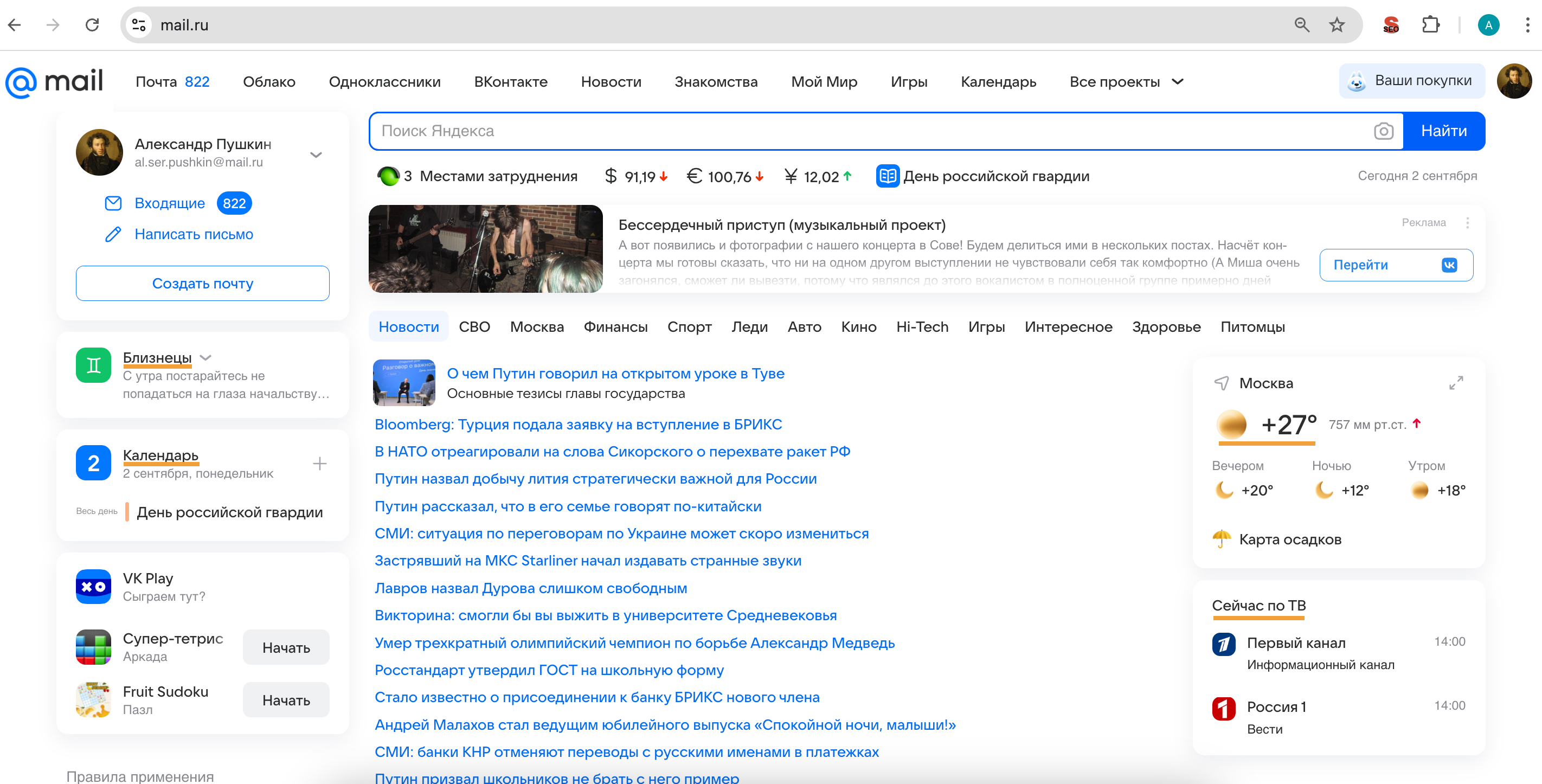The height and width of the screenshot is (784, 1542).
Task: Click the umbrella icon for Карта осадков
Action: (x=1221, y=539)
